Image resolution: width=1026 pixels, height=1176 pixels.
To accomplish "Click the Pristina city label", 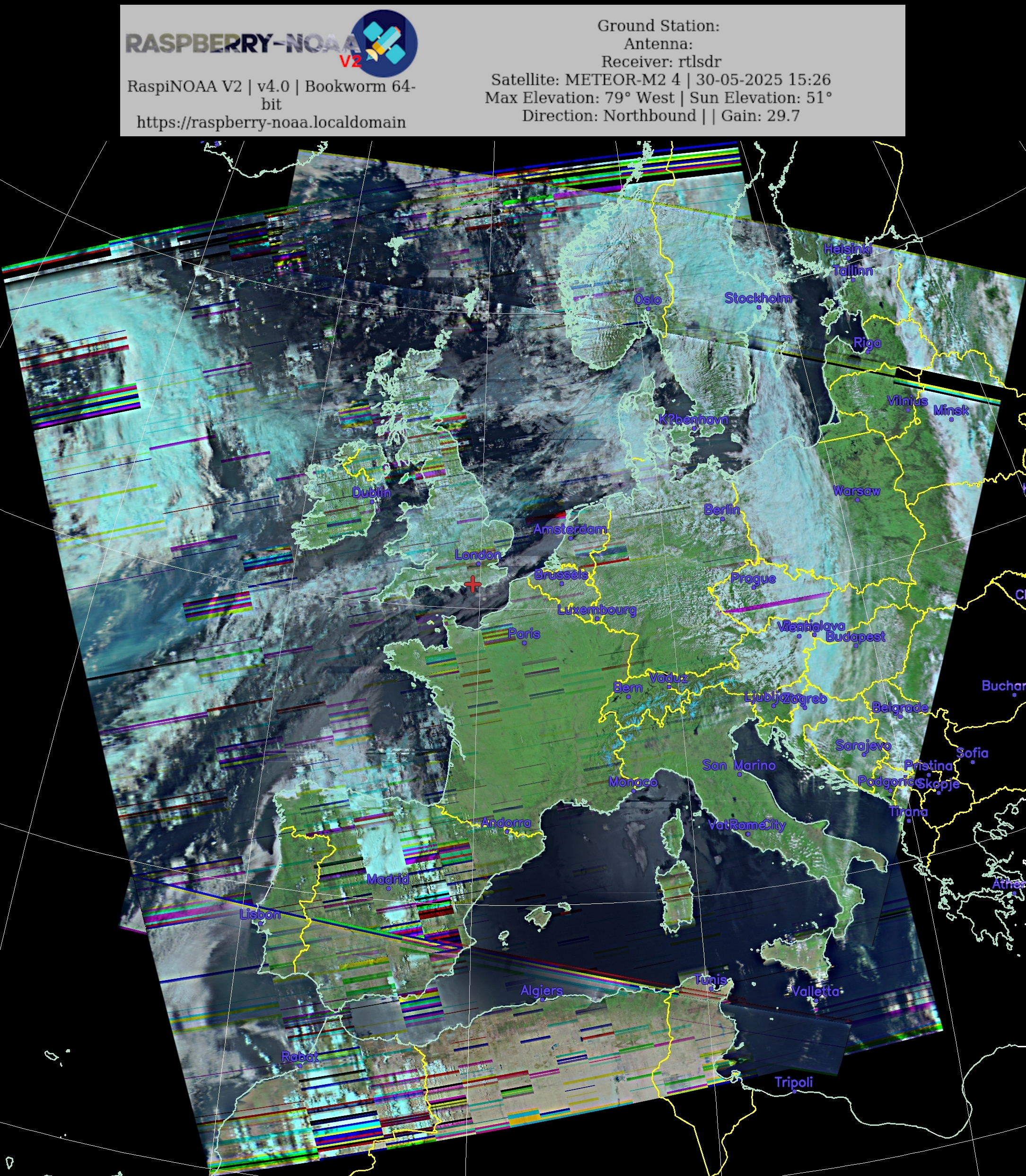I will pos(928,765).
